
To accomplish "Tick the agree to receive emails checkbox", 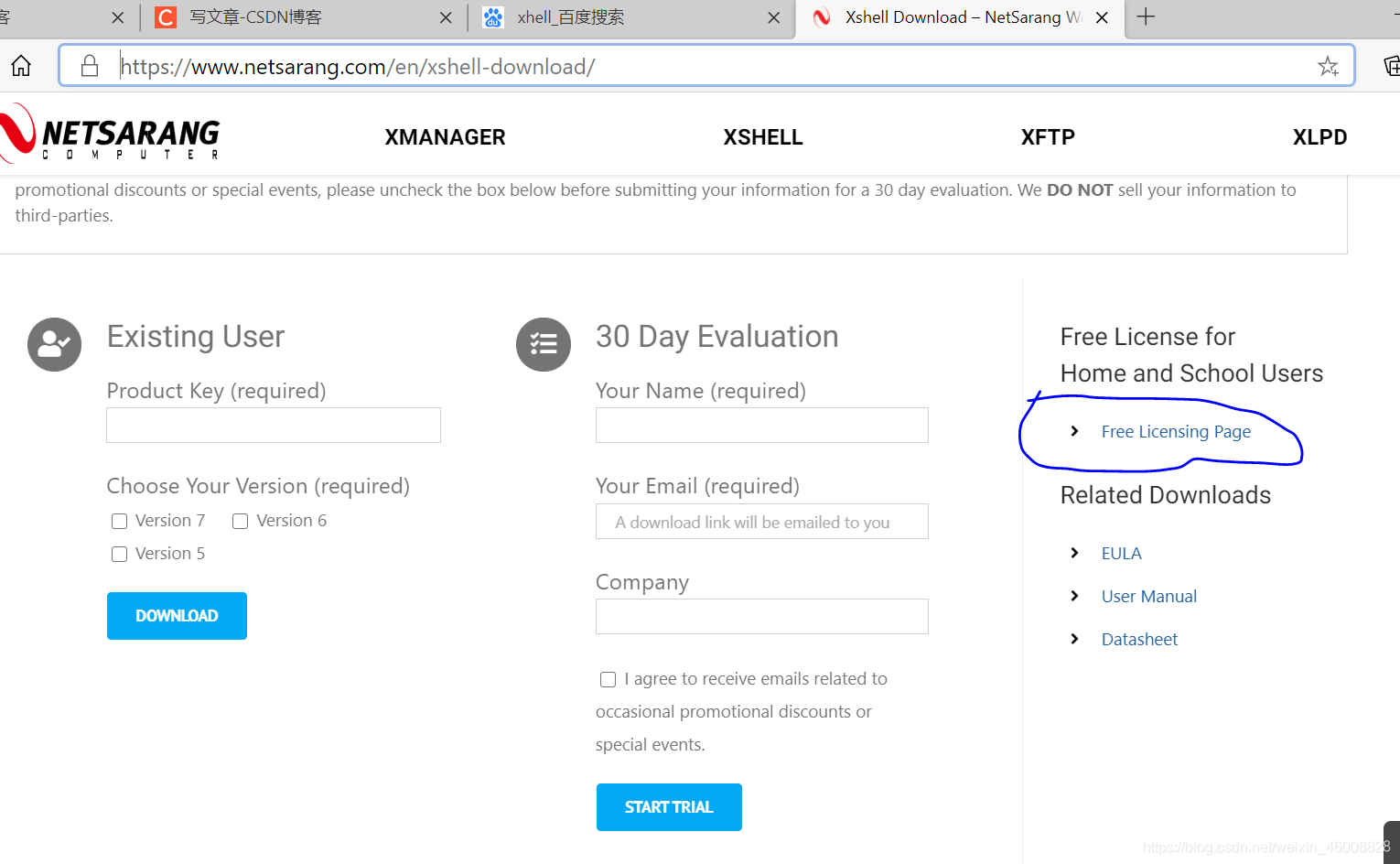I will point(608,679).
